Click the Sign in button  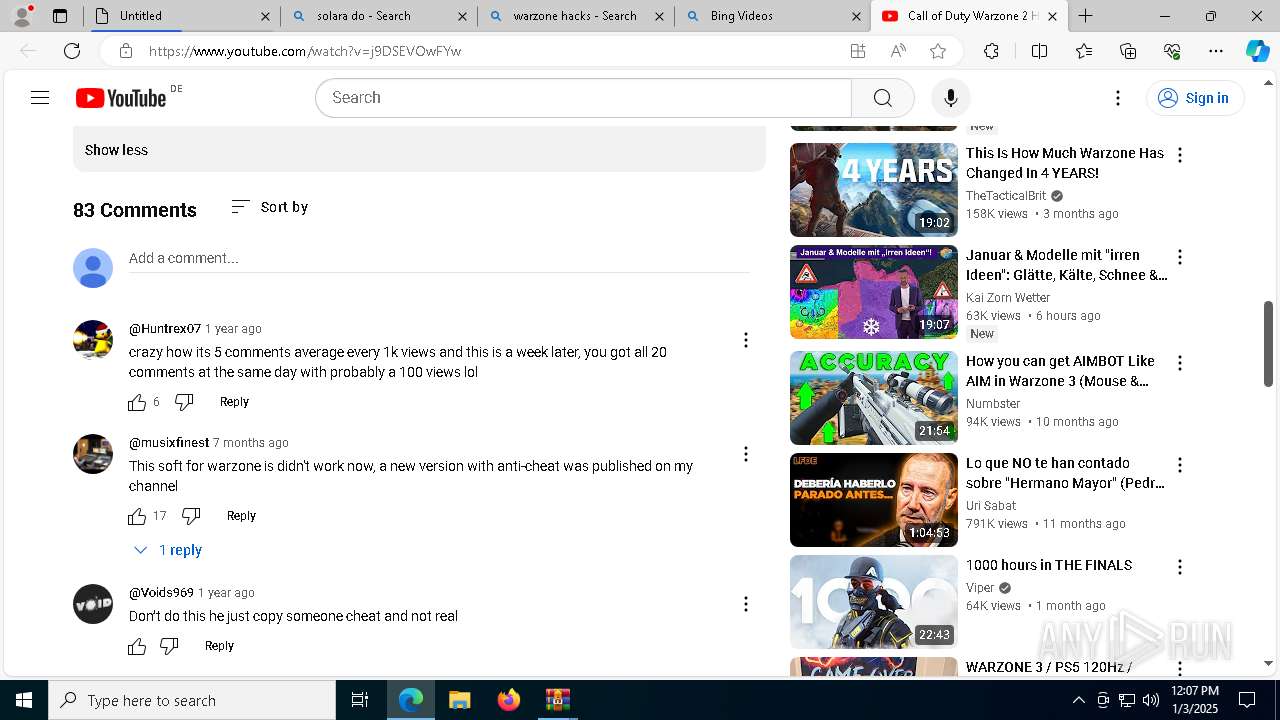pos(1194,97)
